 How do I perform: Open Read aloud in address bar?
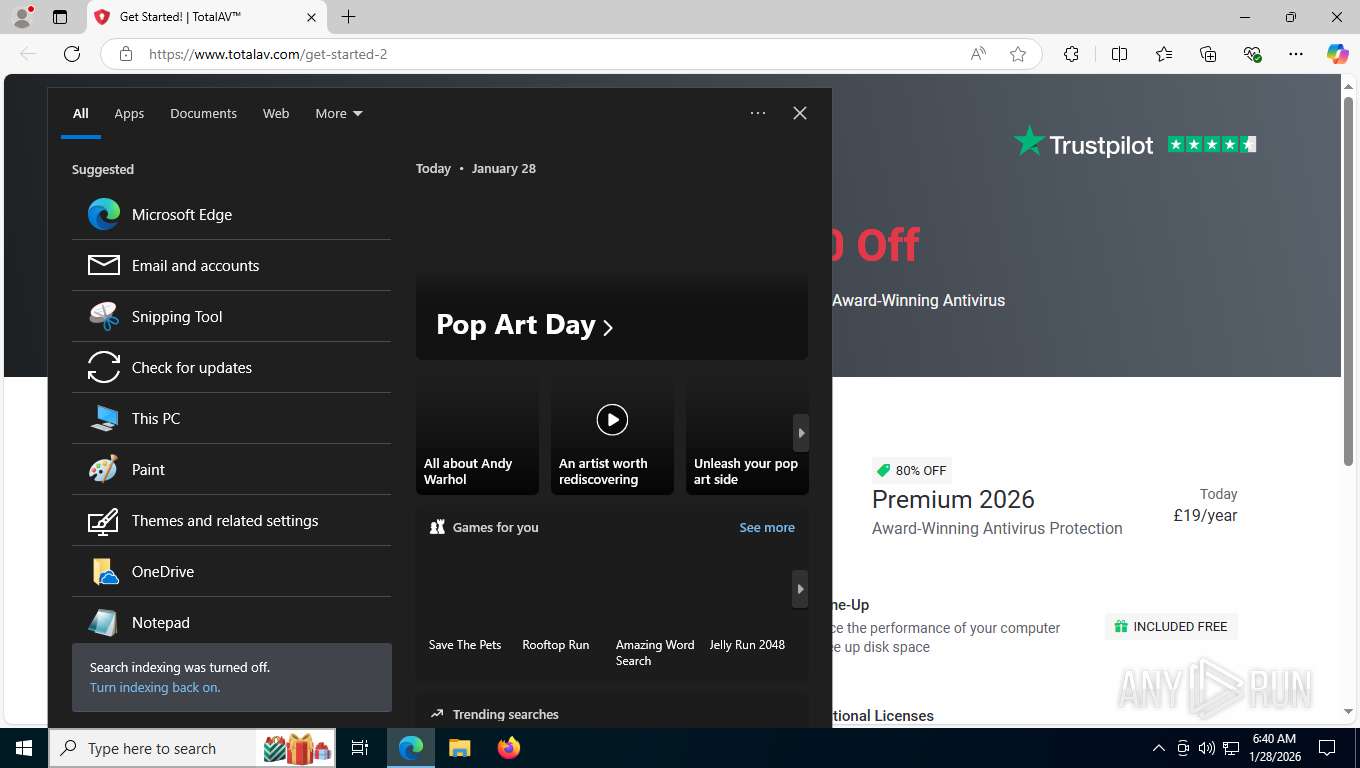point(978,54)
